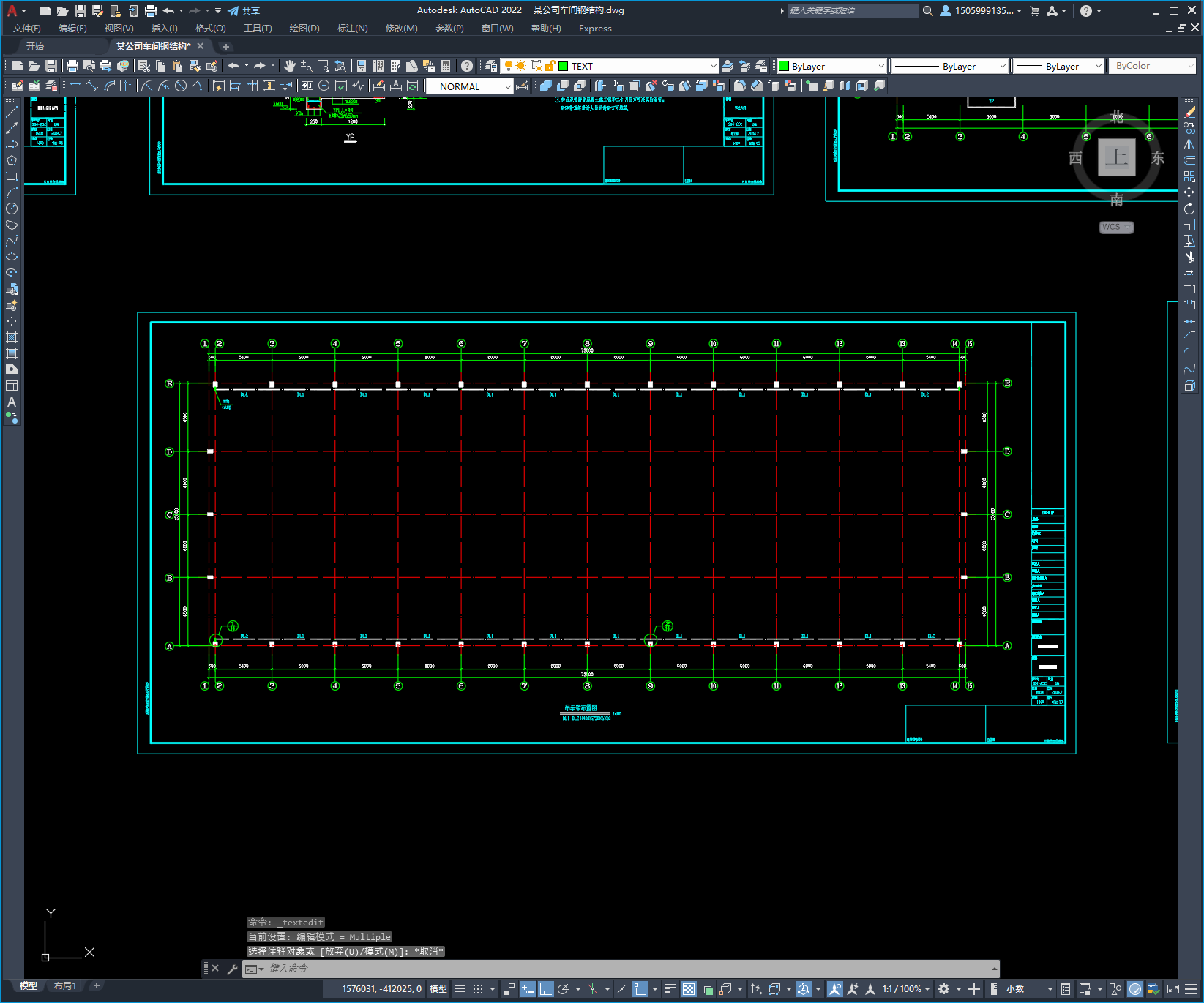The height and width of the screenshot is (1003, 1204).
Task: Open the Express menu
Action: click(x=595, y=29)
